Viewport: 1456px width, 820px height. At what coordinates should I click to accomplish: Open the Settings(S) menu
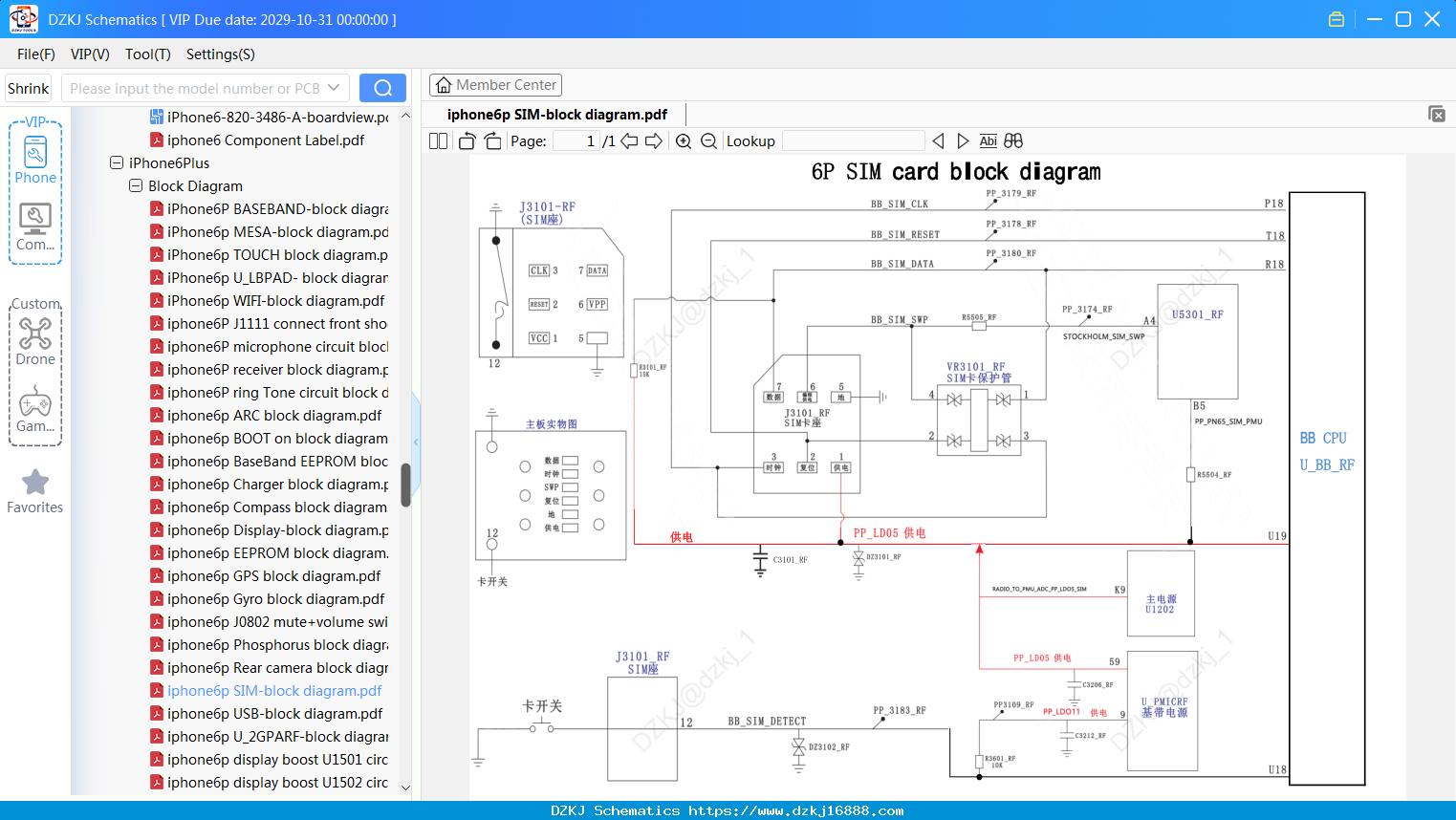(221, 54)
